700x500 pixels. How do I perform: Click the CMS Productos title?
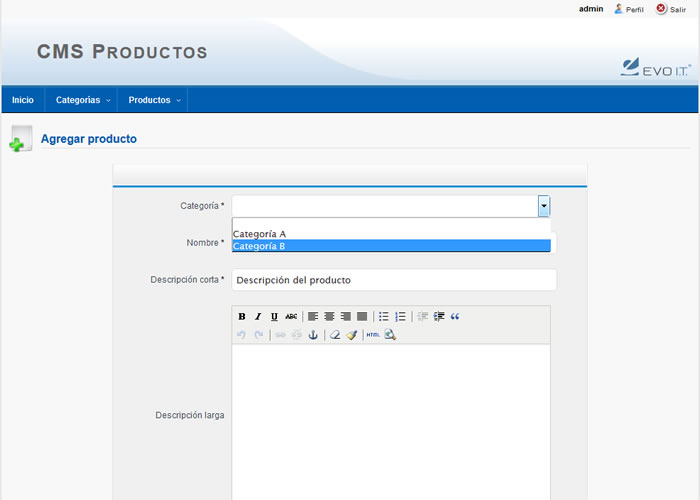[x=122, y=51]
